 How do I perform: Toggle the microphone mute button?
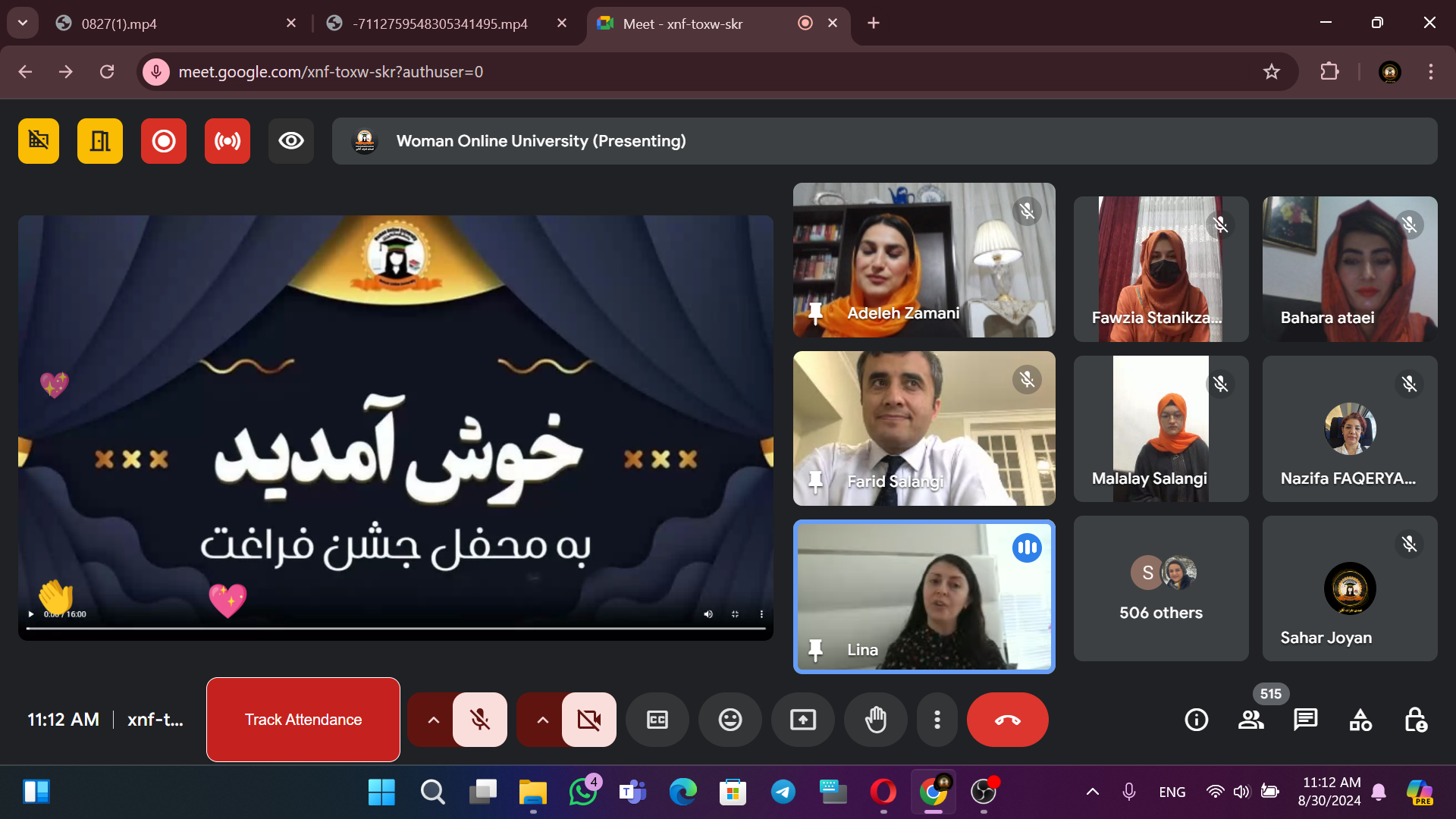(x=479, y=720)
